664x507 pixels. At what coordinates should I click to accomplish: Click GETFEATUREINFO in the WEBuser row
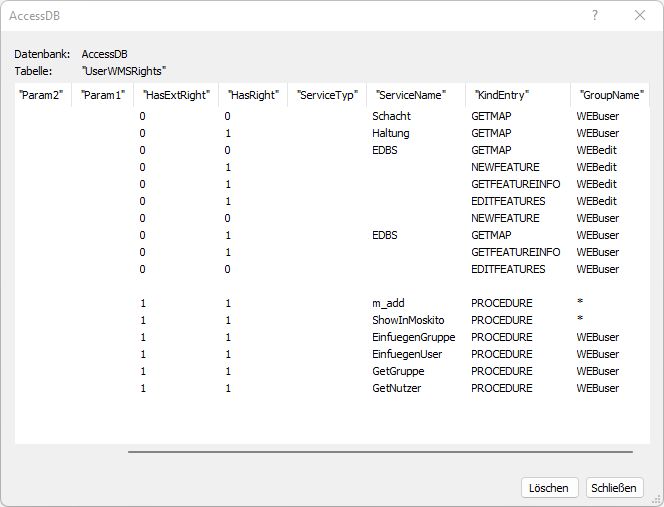[515, 252]
